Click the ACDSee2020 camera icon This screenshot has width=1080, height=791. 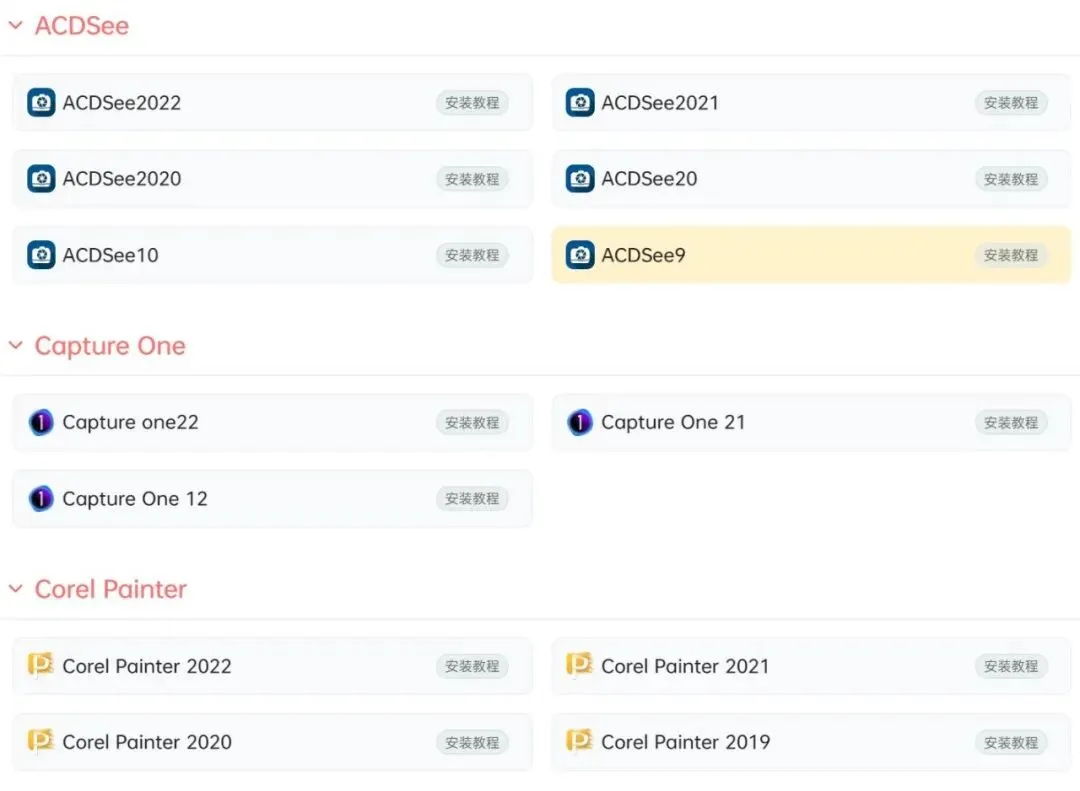click(41, 179)
